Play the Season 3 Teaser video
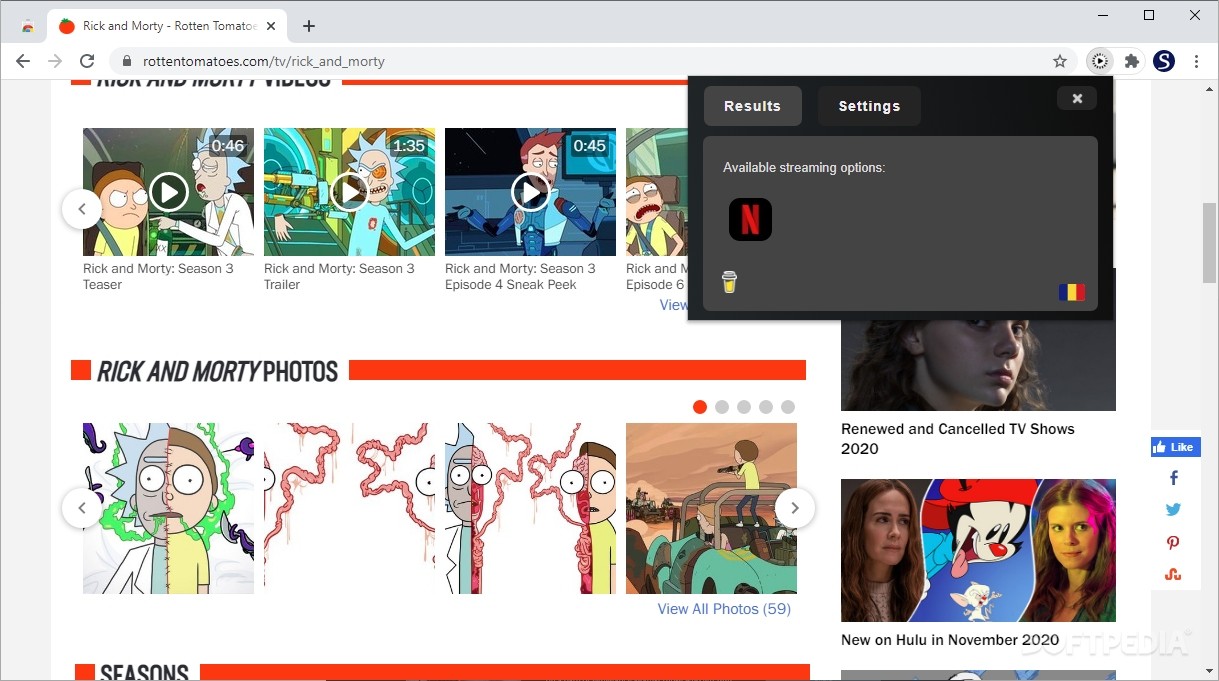The height and width of the screenshot is (681, 1219). pos(168,192)
